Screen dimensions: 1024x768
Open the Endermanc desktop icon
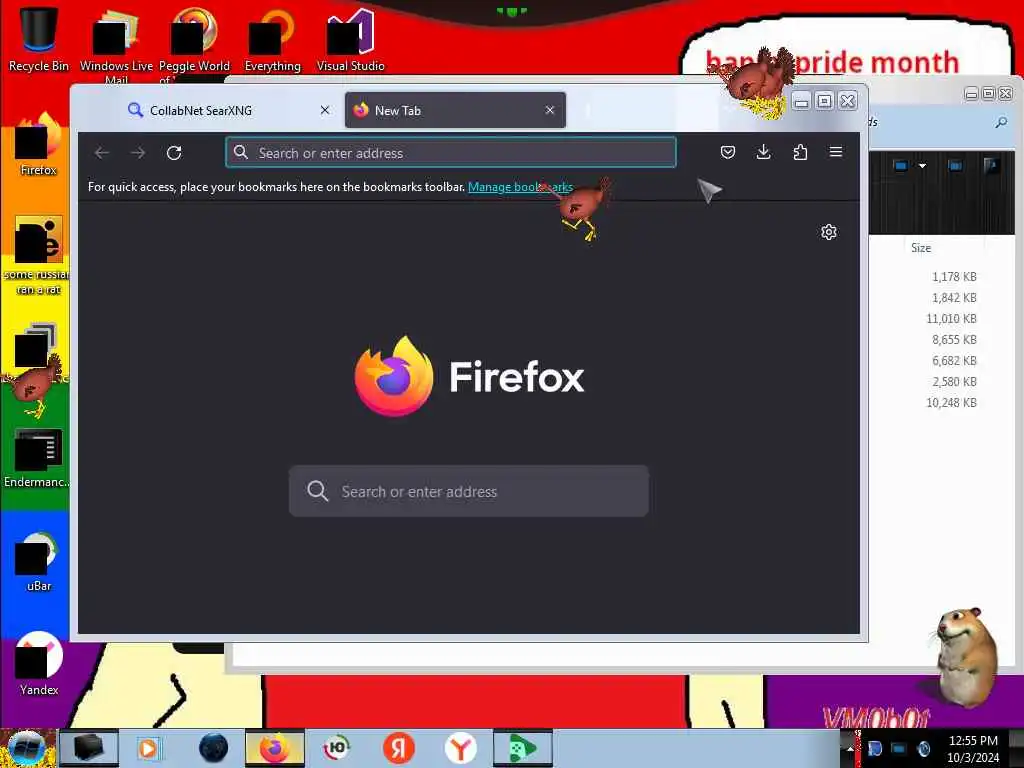click(x=37, y=458)
